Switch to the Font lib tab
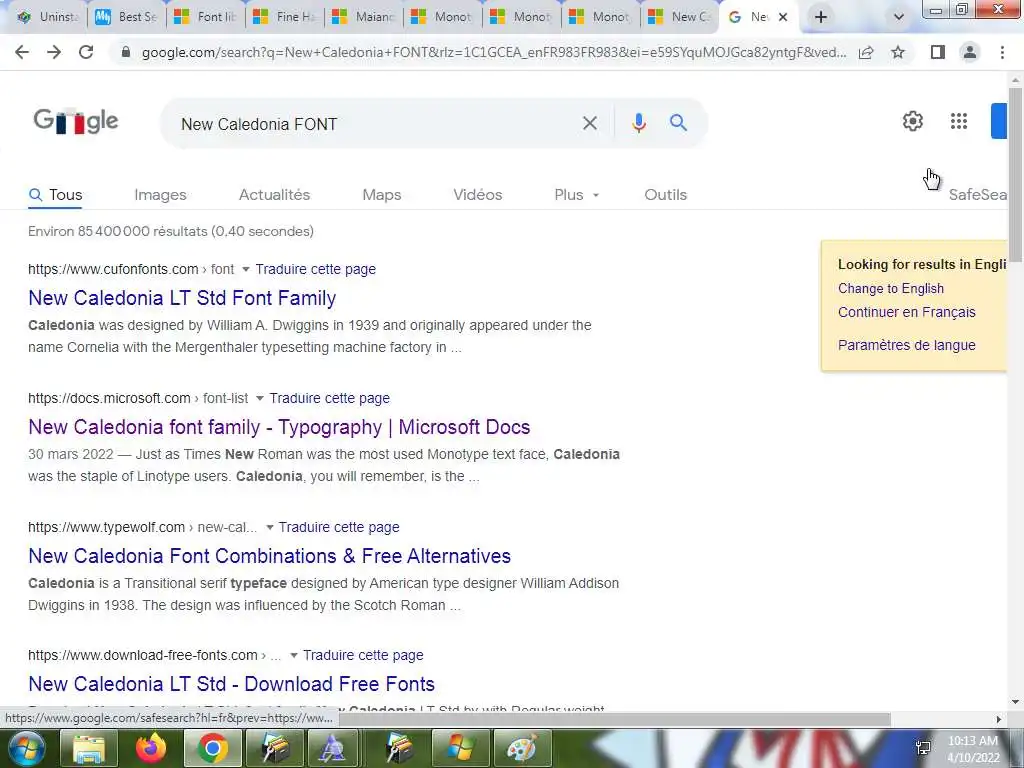 click(205, 17)
